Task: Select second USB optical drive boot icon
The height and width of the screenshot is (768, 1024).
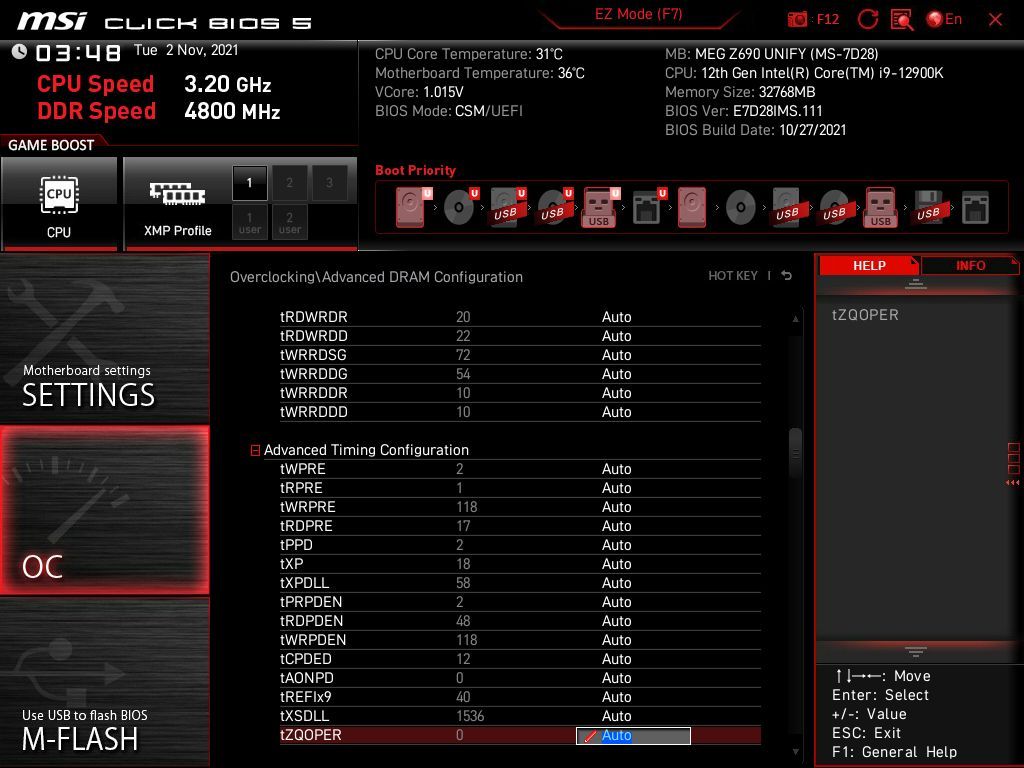Action: pos(835,207)
